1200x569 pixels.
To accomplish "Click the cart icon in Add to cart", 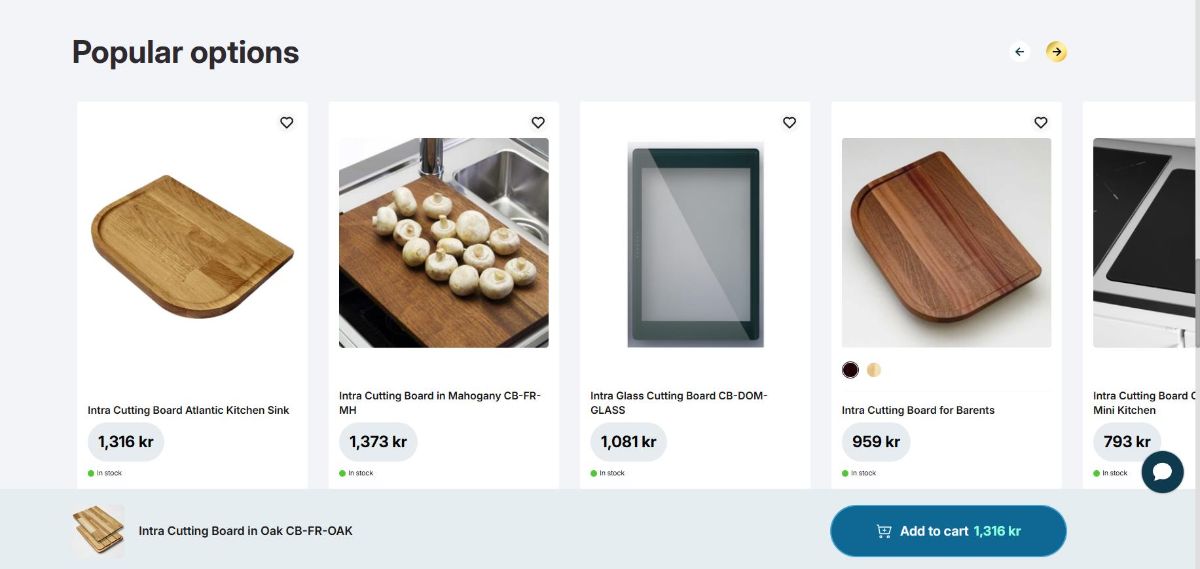I will point(884,531).
